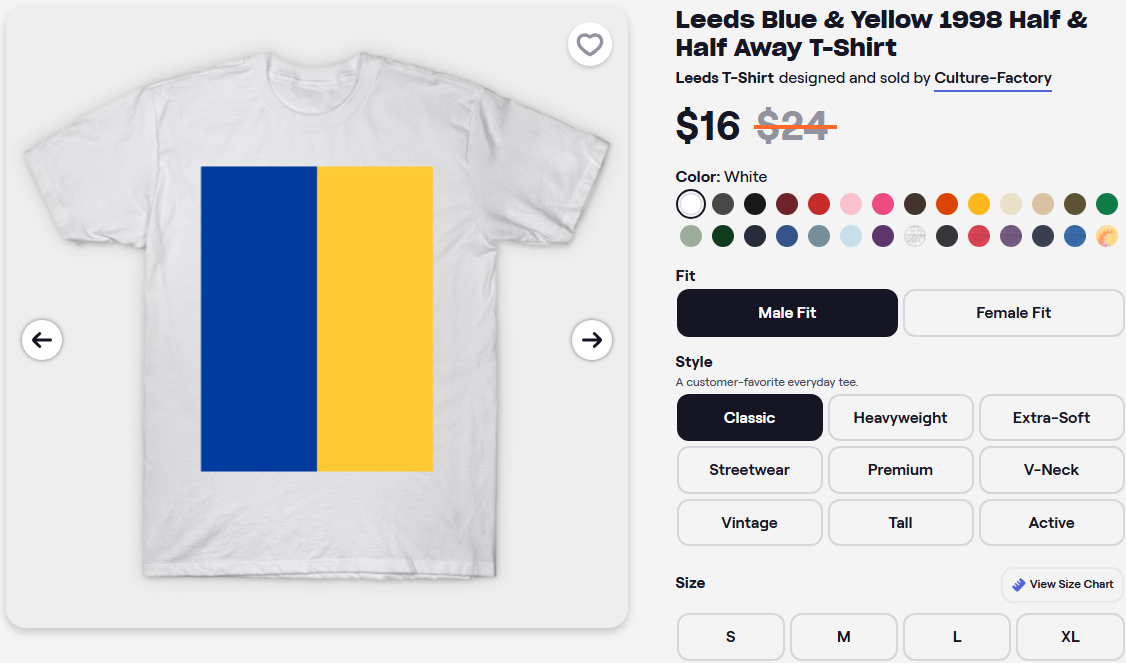The image size is (1126, 663).
Task: Select Male Fit option
Action: point(787,313)
